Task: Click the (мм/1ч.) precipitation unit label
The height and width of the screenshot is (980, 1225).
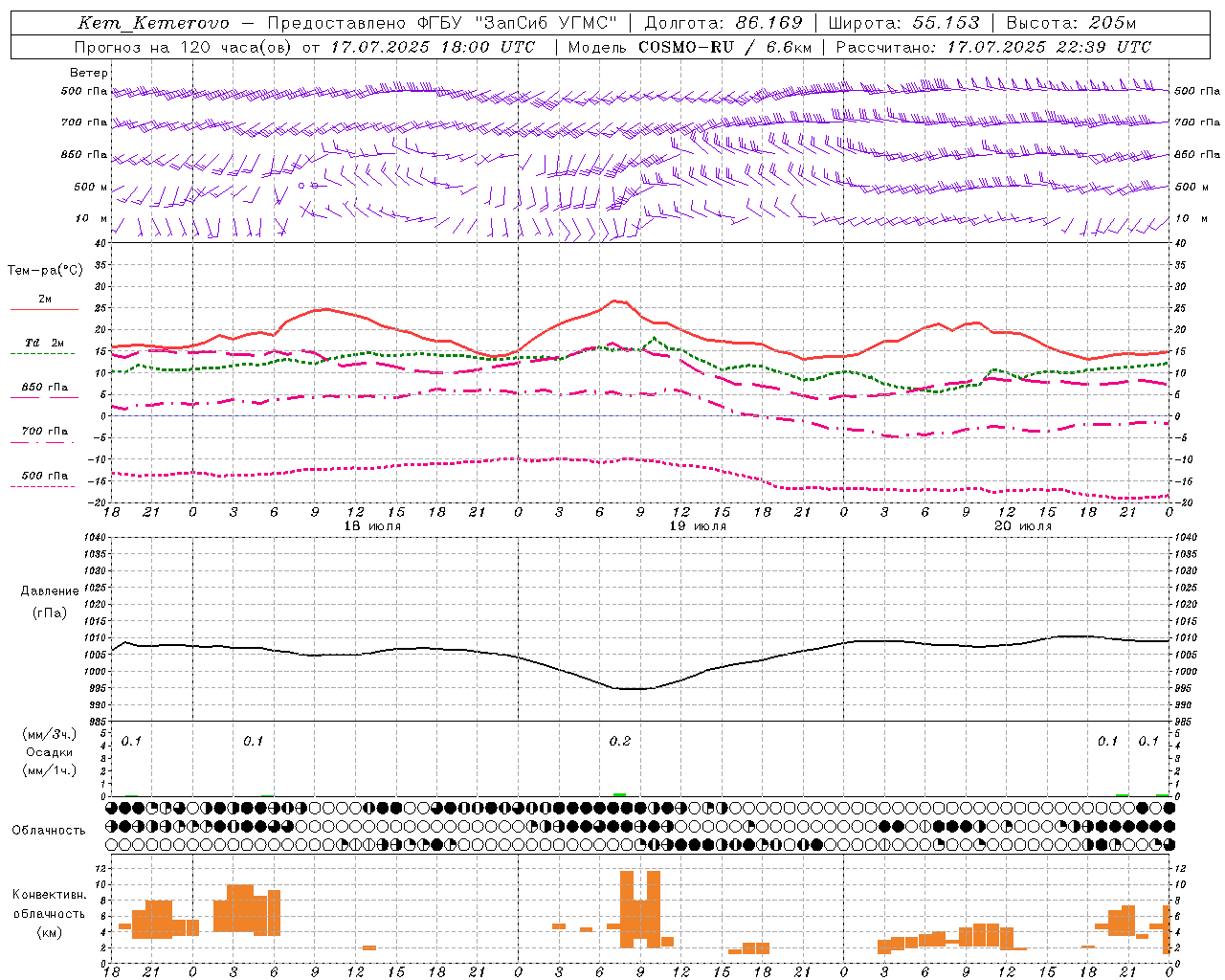Action: pos(50,770)
